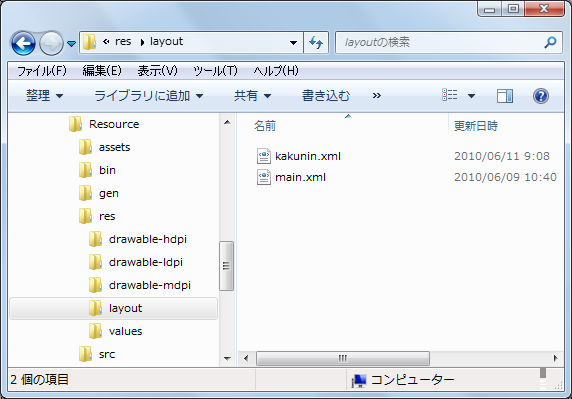Show hidden path levels via « chevron
This screenshot has height=399, width=572.
[x=106, y=42]
